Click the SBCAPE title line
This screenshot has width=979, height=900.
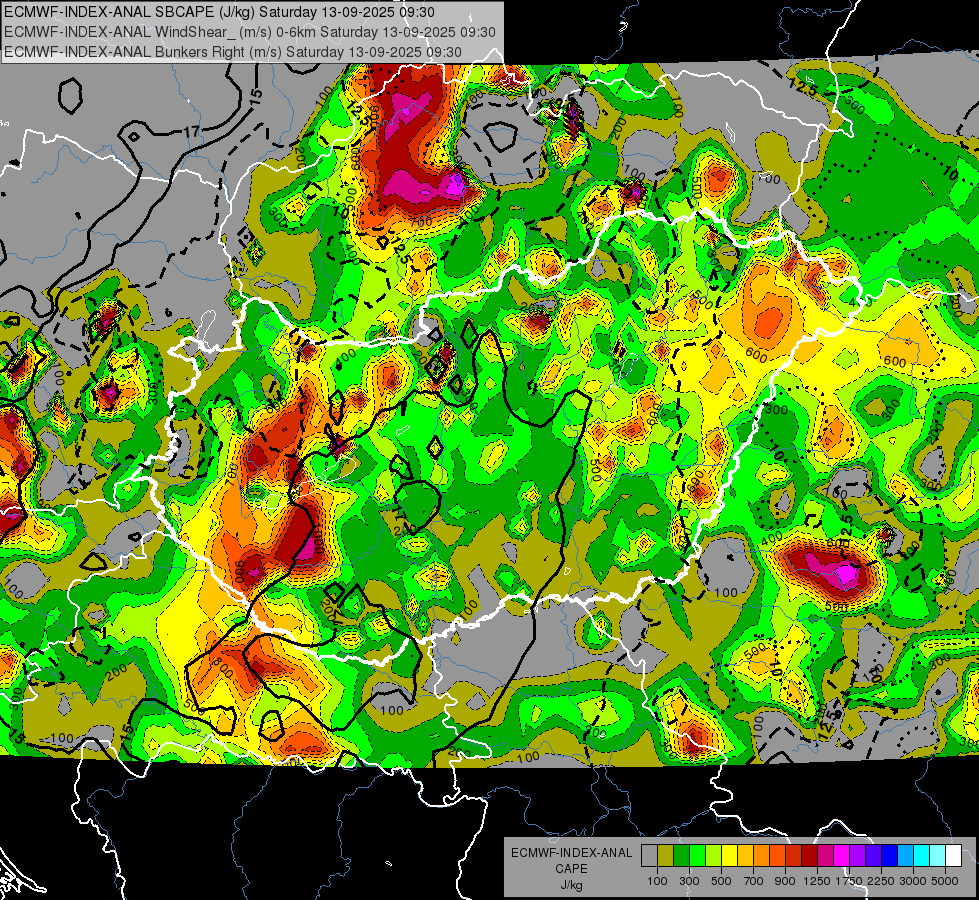pyautogui.click(x=219, y=12)
